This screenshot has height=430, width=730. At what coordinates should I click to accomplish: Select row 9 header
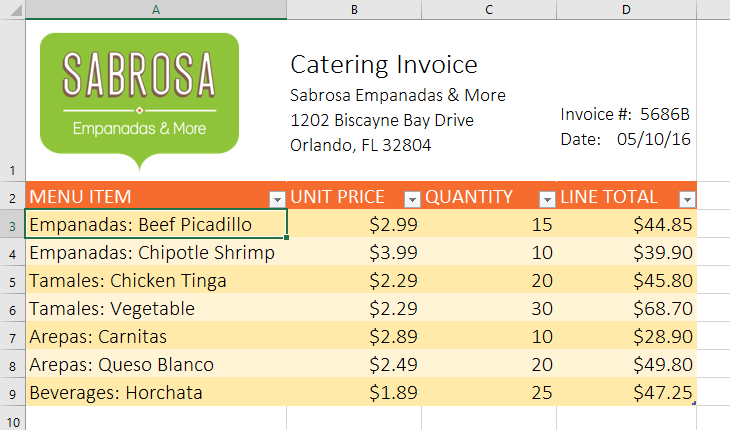[x=12, y=393]
